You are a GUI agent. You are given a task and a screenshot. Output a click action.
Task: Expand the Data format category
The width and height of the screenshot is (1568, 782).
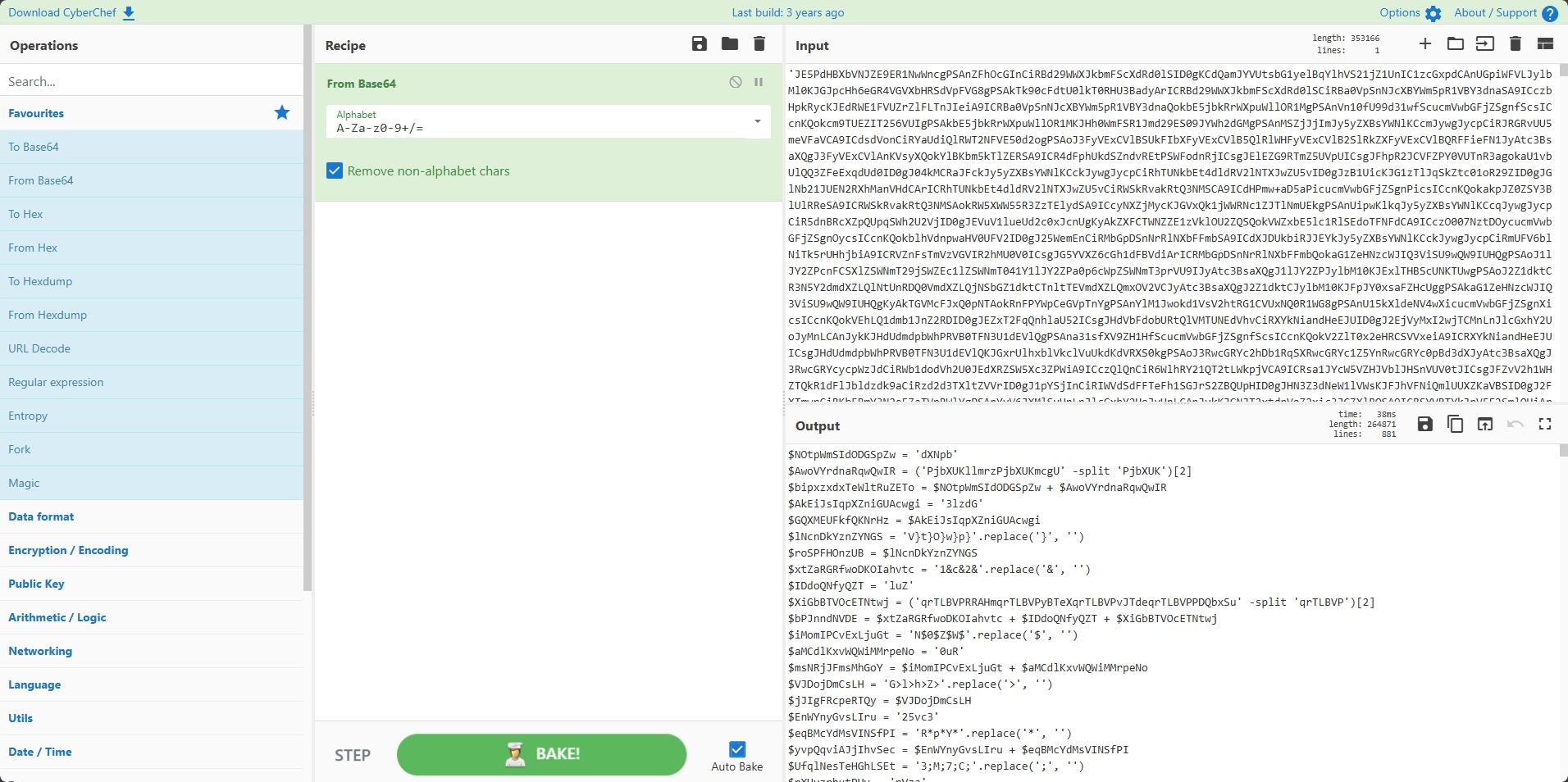click(x=41, y=516)
